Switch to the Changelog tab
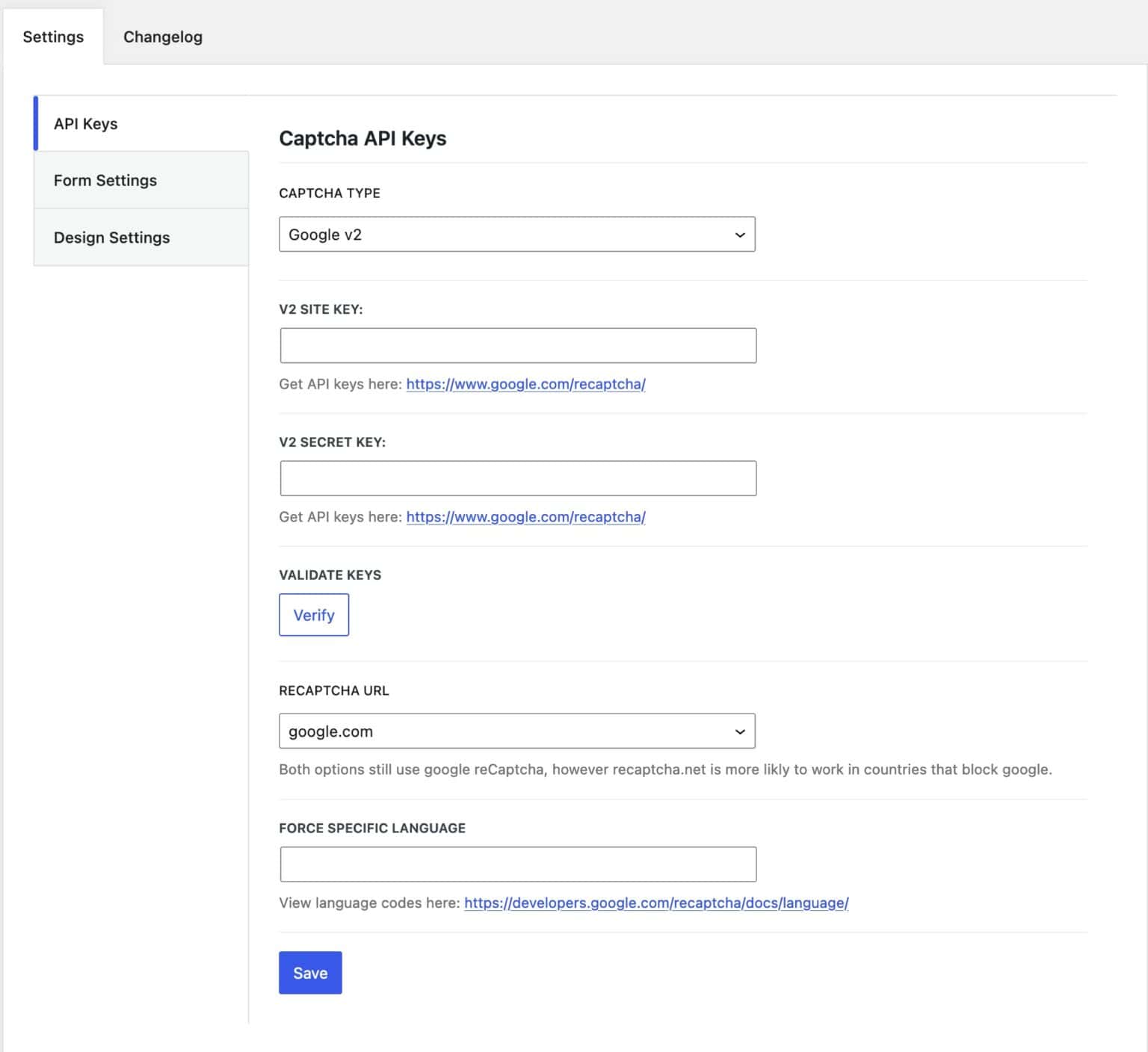 162,36
